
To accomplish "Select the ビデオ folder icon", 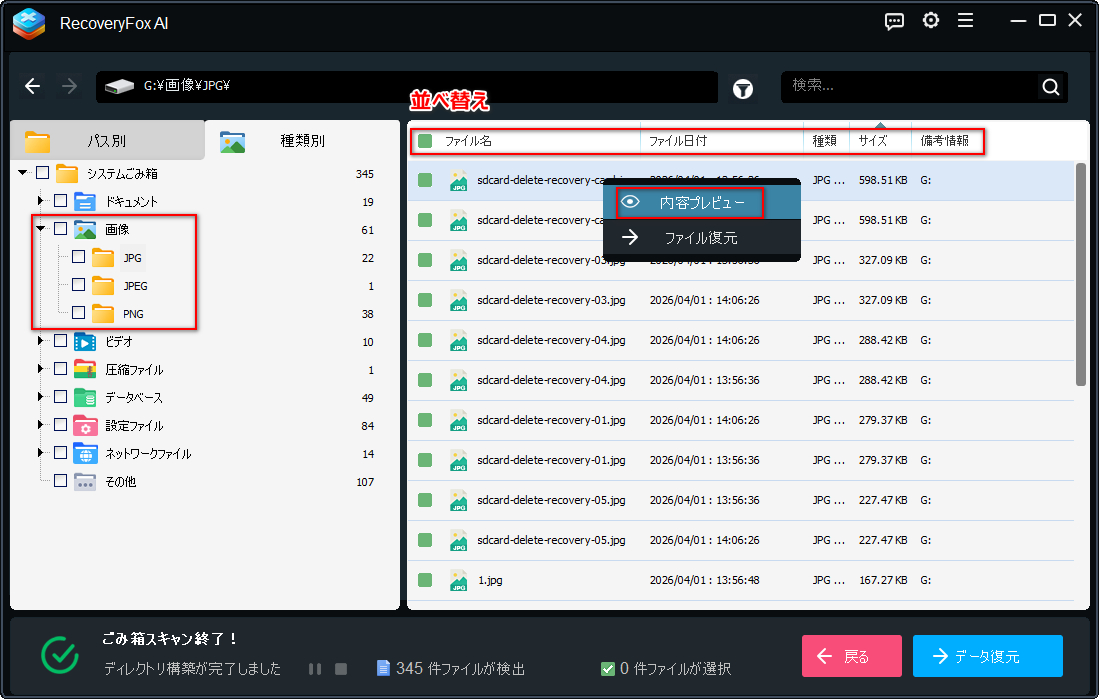I will coord(85,341).
